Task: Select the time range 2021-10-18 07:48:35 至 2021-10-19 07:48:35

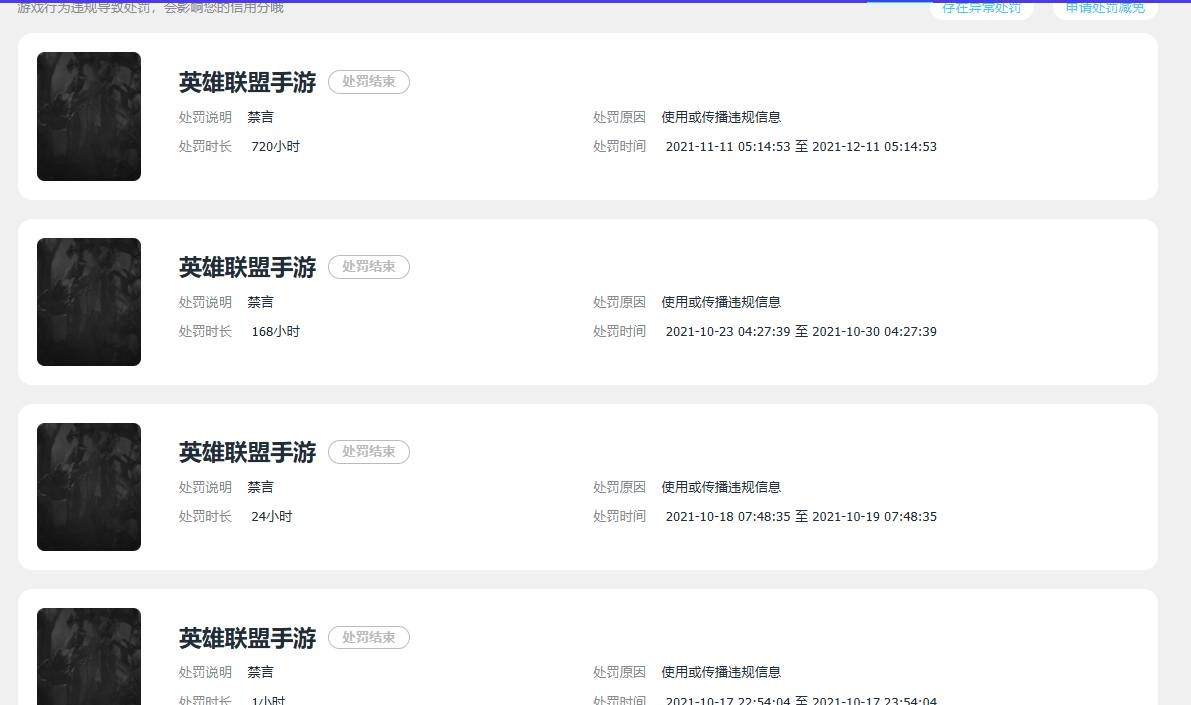Action: tap(801, 517)
